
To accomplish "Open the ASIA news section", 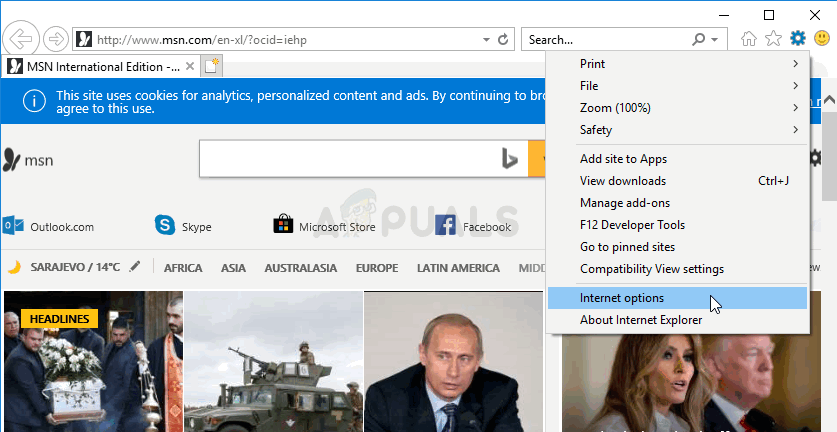I will click(233, 268).
